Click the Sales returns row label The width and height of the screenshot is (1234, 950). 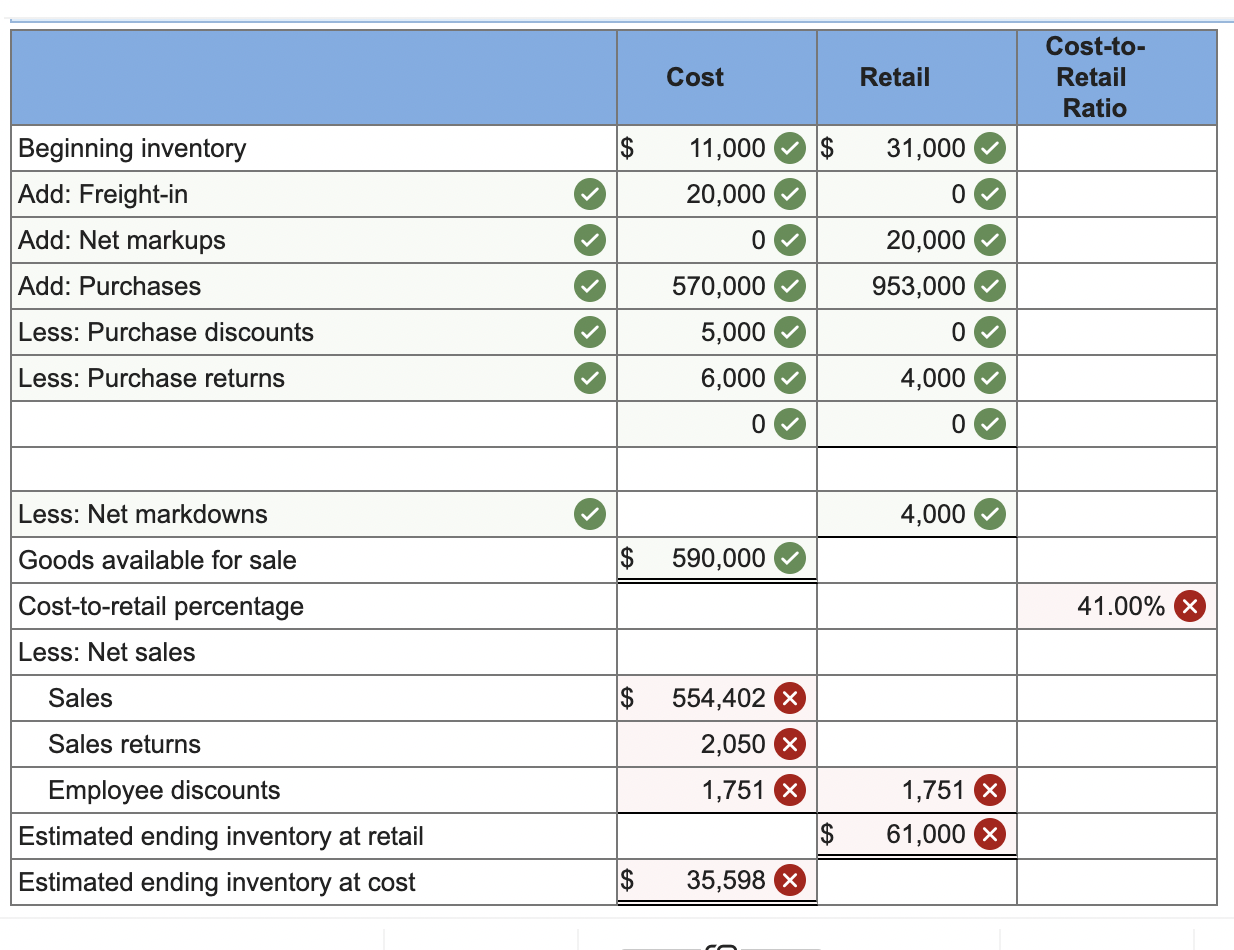[x=125, y=744]
